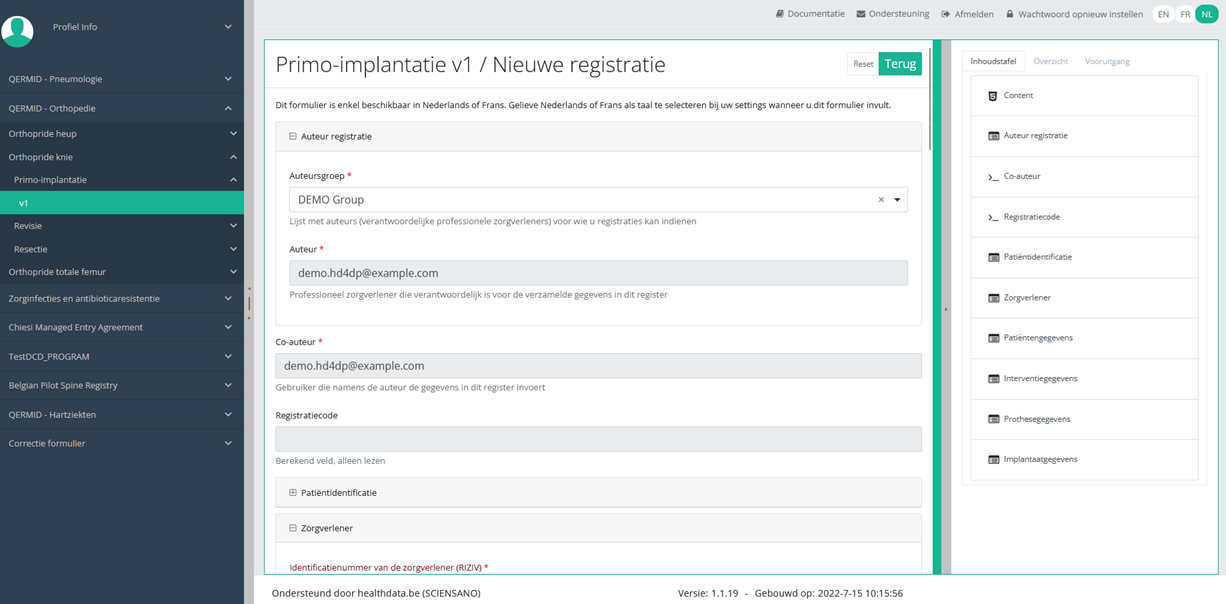Click the Ondersteuning envelope icon
The height and width of the screenshot is (604, 1226).
click(x=861, y=14)
